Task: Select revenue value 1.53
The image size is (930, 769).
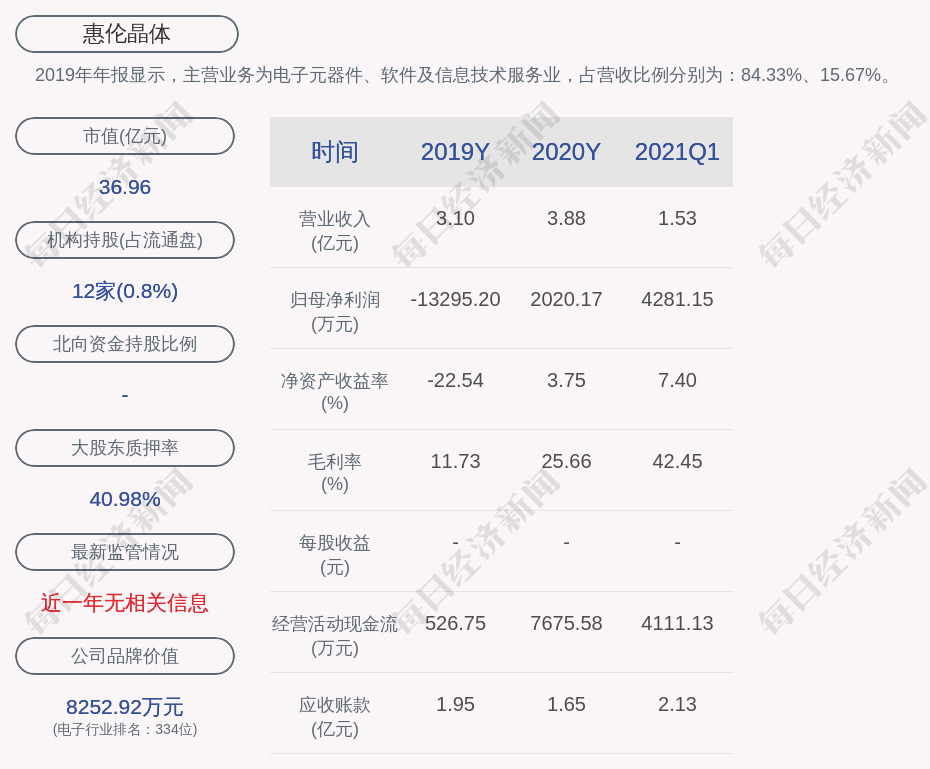Action: 677,218
